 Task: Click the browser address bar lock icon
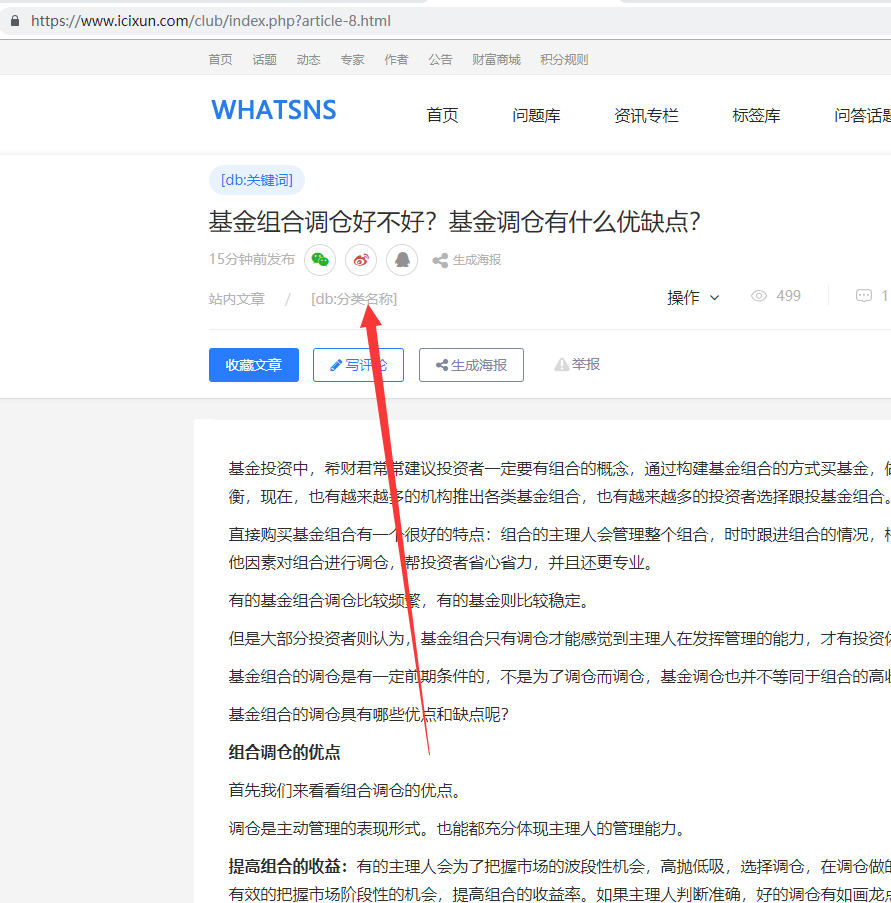[x=13, y=21]
